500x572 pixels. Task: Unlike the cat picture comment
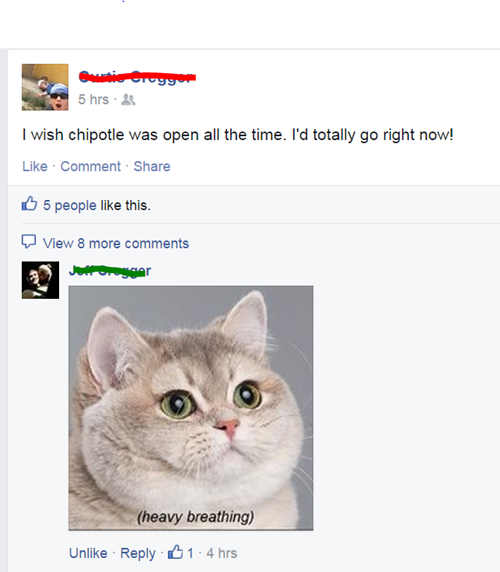coord(88,553)
